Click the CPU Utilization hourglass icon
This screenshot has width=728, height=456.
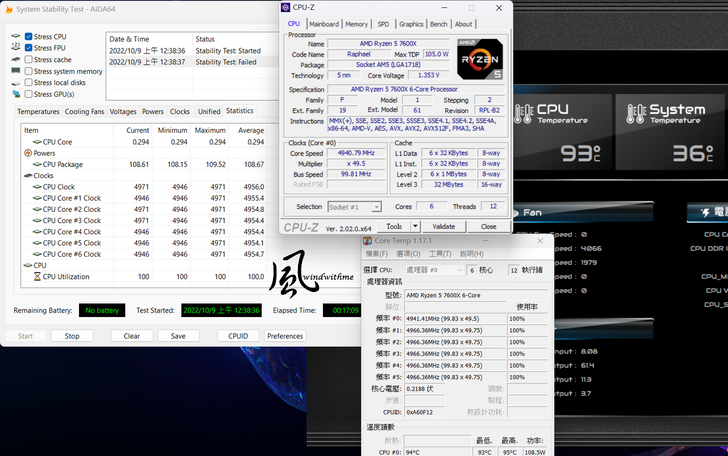pyautogui.click(x=37, y=276)
